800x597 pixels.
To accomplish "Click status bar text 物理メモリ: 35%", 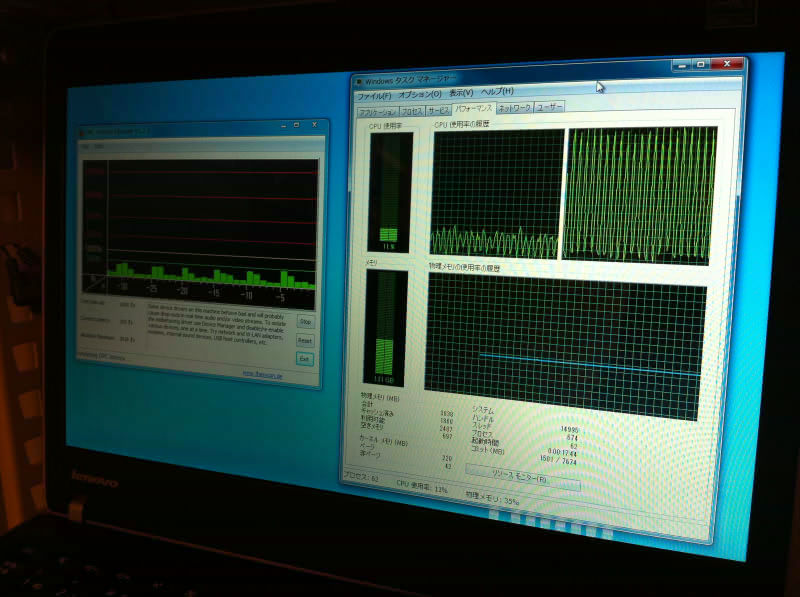I will (492, 498).
